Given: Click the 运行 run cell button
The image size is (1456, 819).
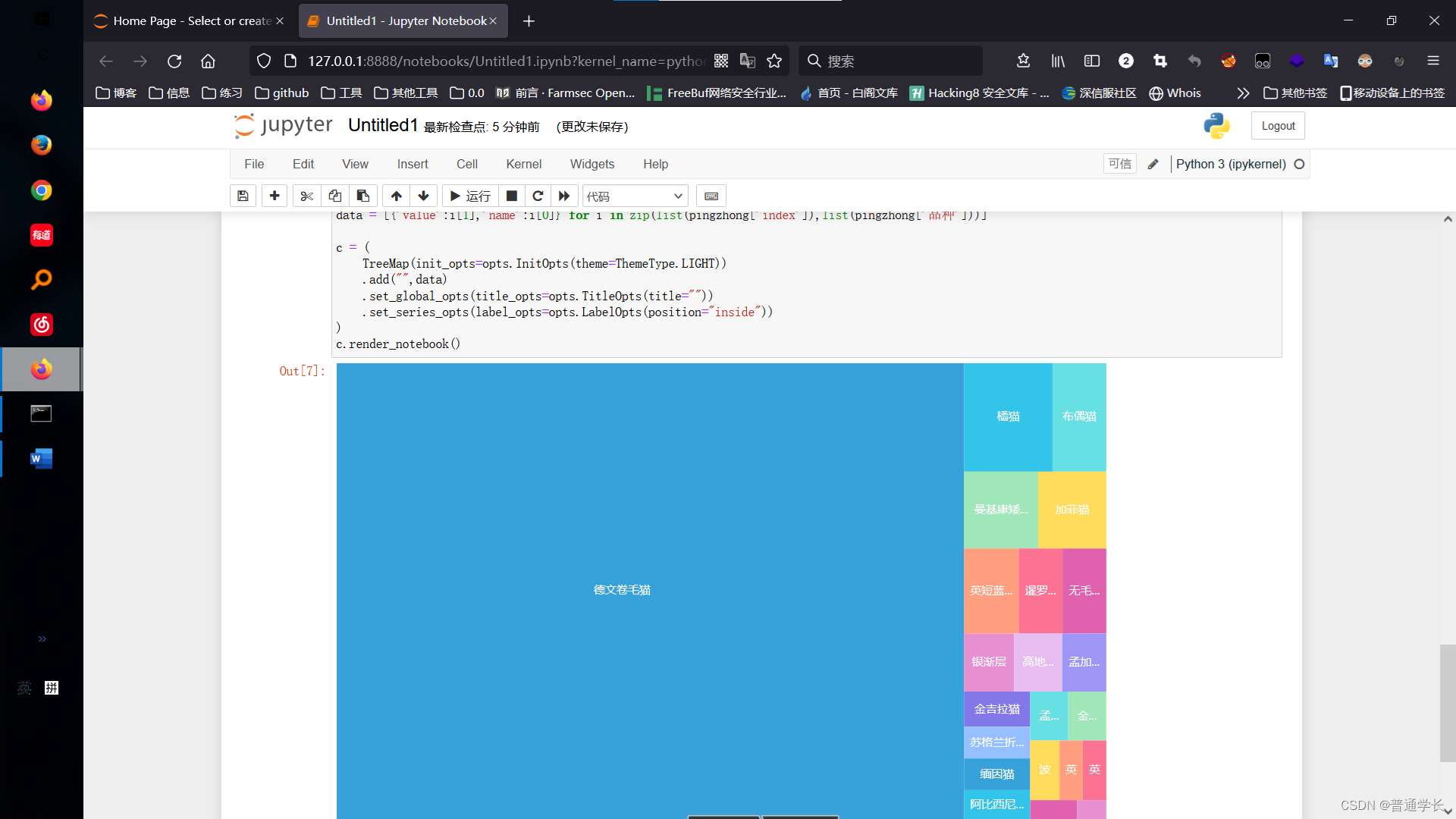Looking at the screenshot, I should pos(470,196).
